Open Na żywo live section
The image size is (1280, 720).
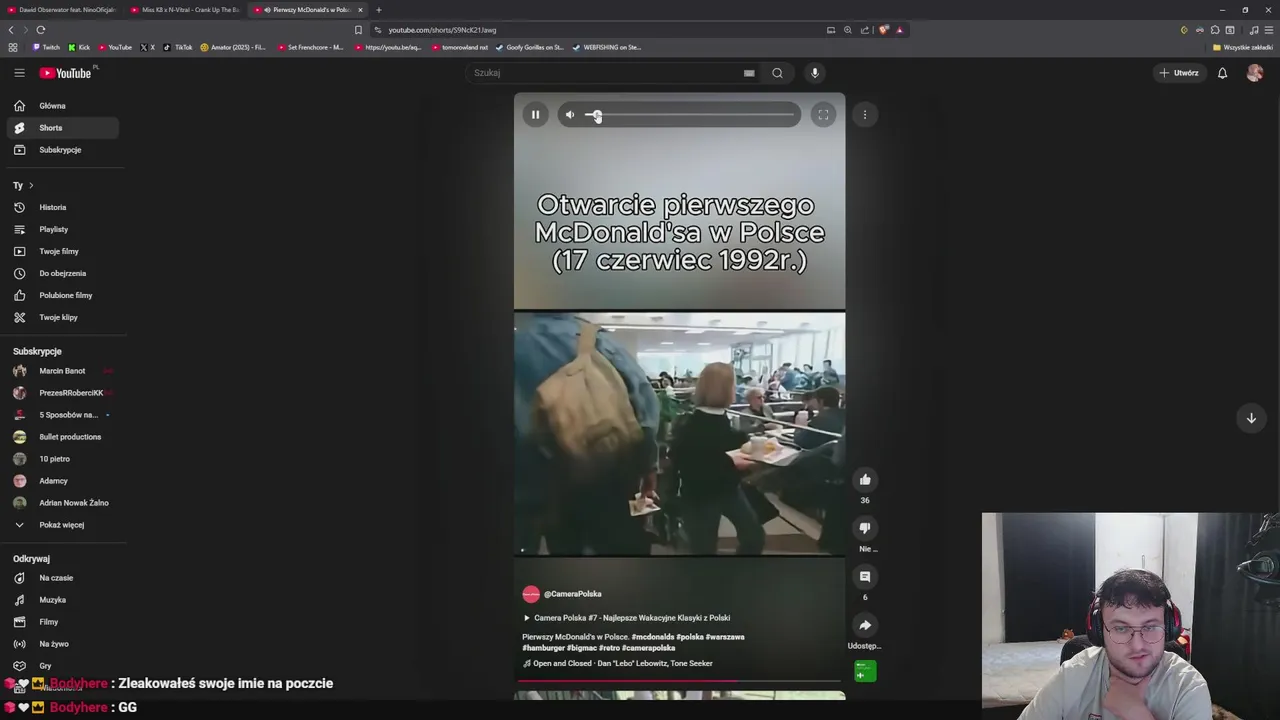coord(62,644)
